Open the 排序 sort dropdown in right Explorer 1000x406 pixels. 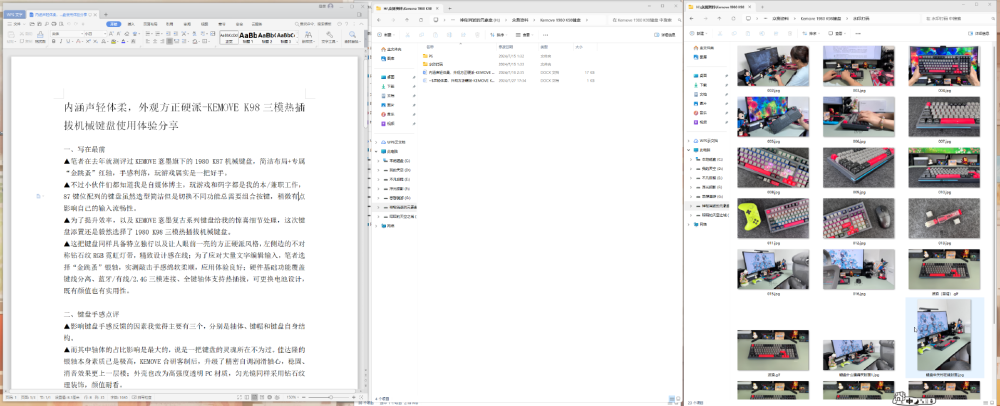coord(811,33)
